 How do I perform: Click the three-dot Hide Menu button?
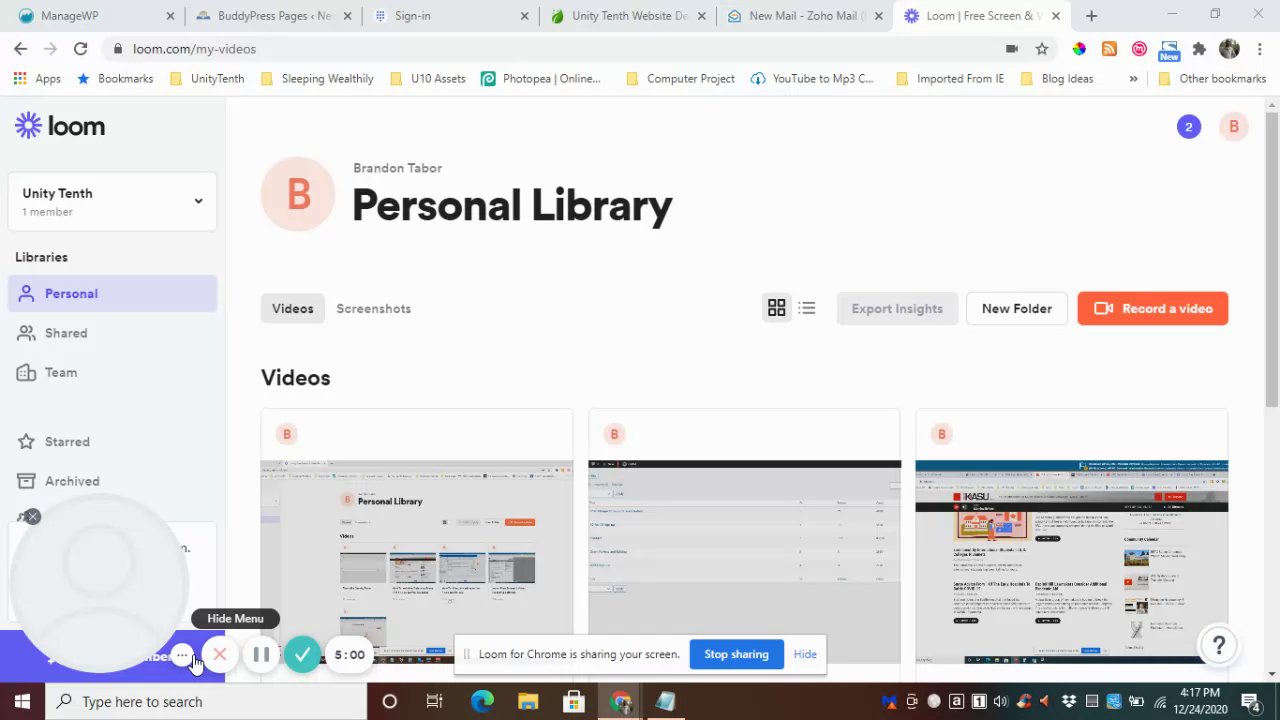(x=181, y=656)
